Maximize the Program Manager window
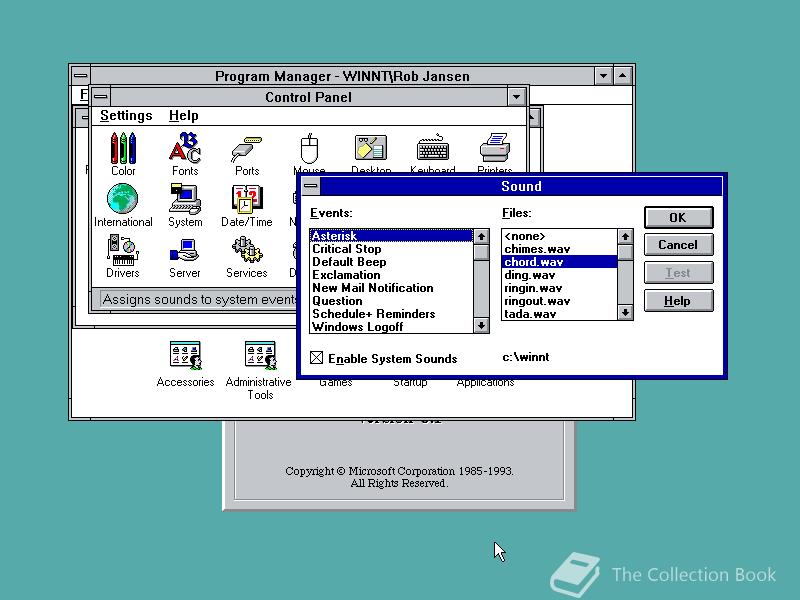Viewport: 800px width, 600px height. 622,76
